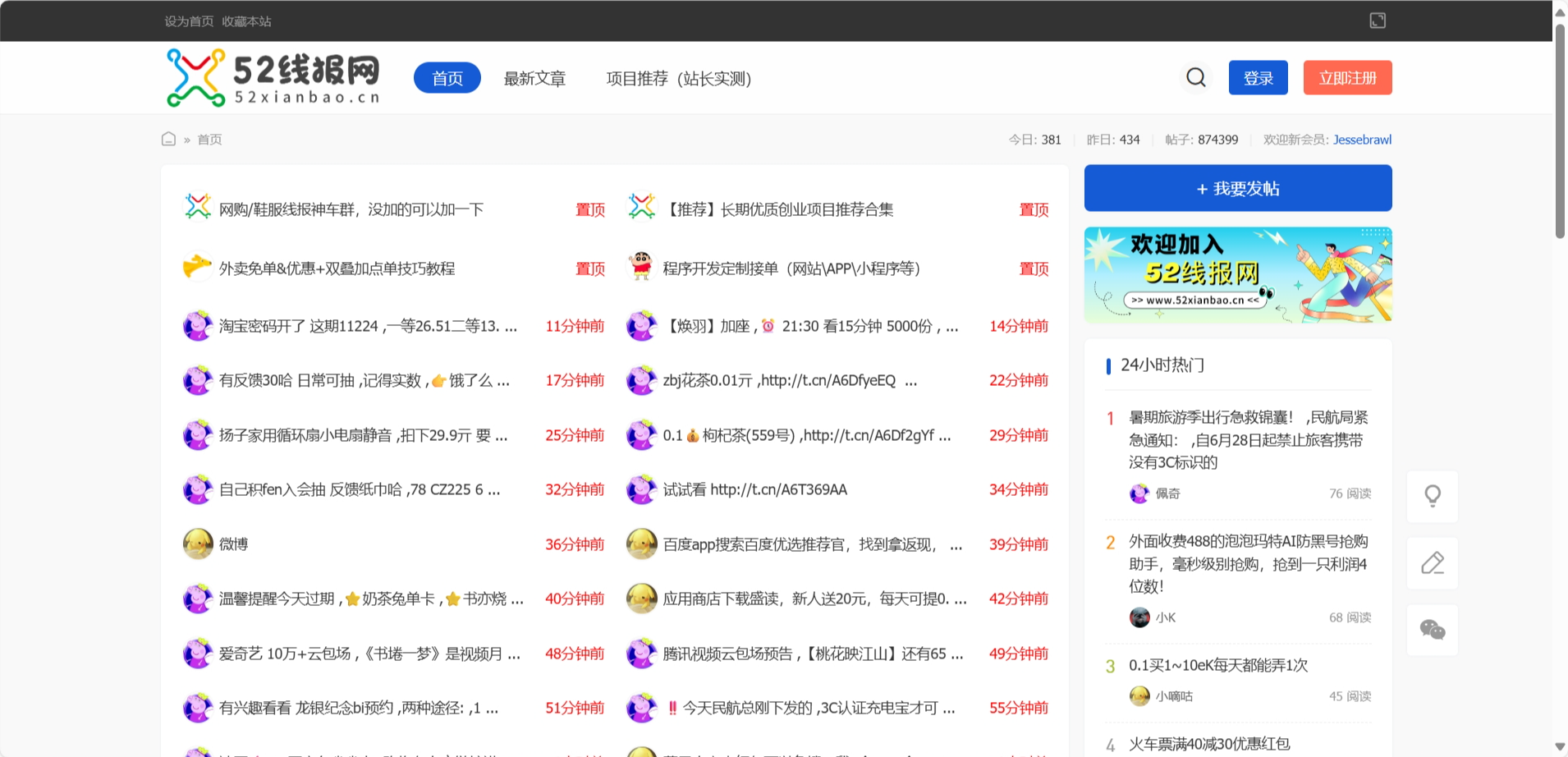The width and height of the screenshot is (1568, 757).
Task: Click the 52线报网 logo
Action: click(x=273, y=77)
